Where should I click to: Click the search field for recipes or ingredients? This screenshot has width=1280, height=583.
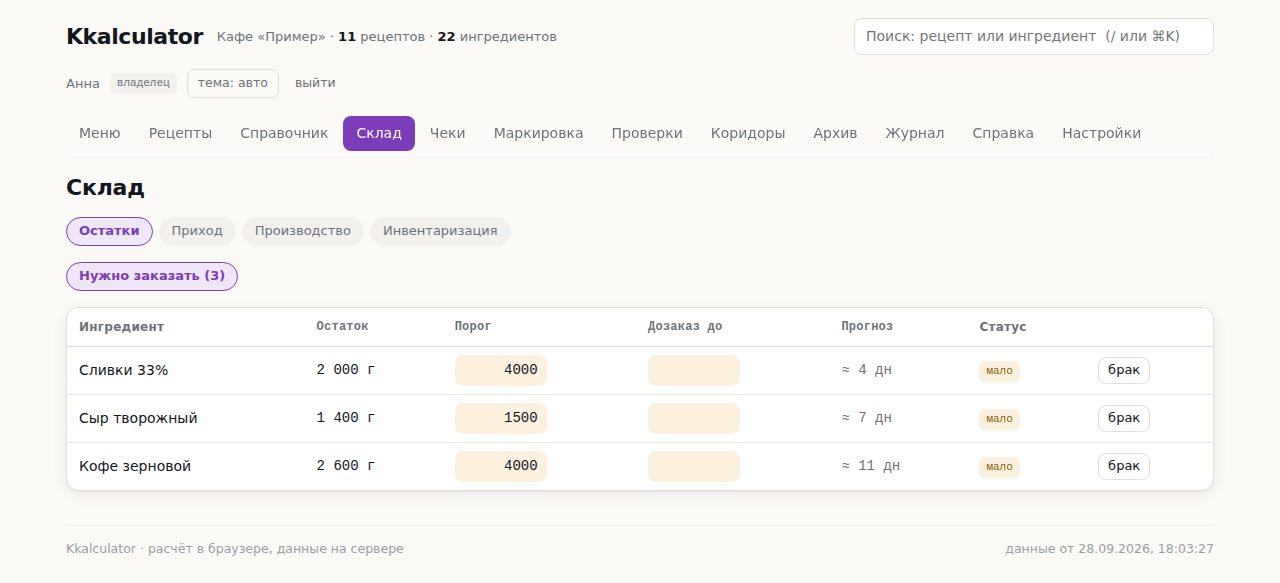pos(1034,36)
